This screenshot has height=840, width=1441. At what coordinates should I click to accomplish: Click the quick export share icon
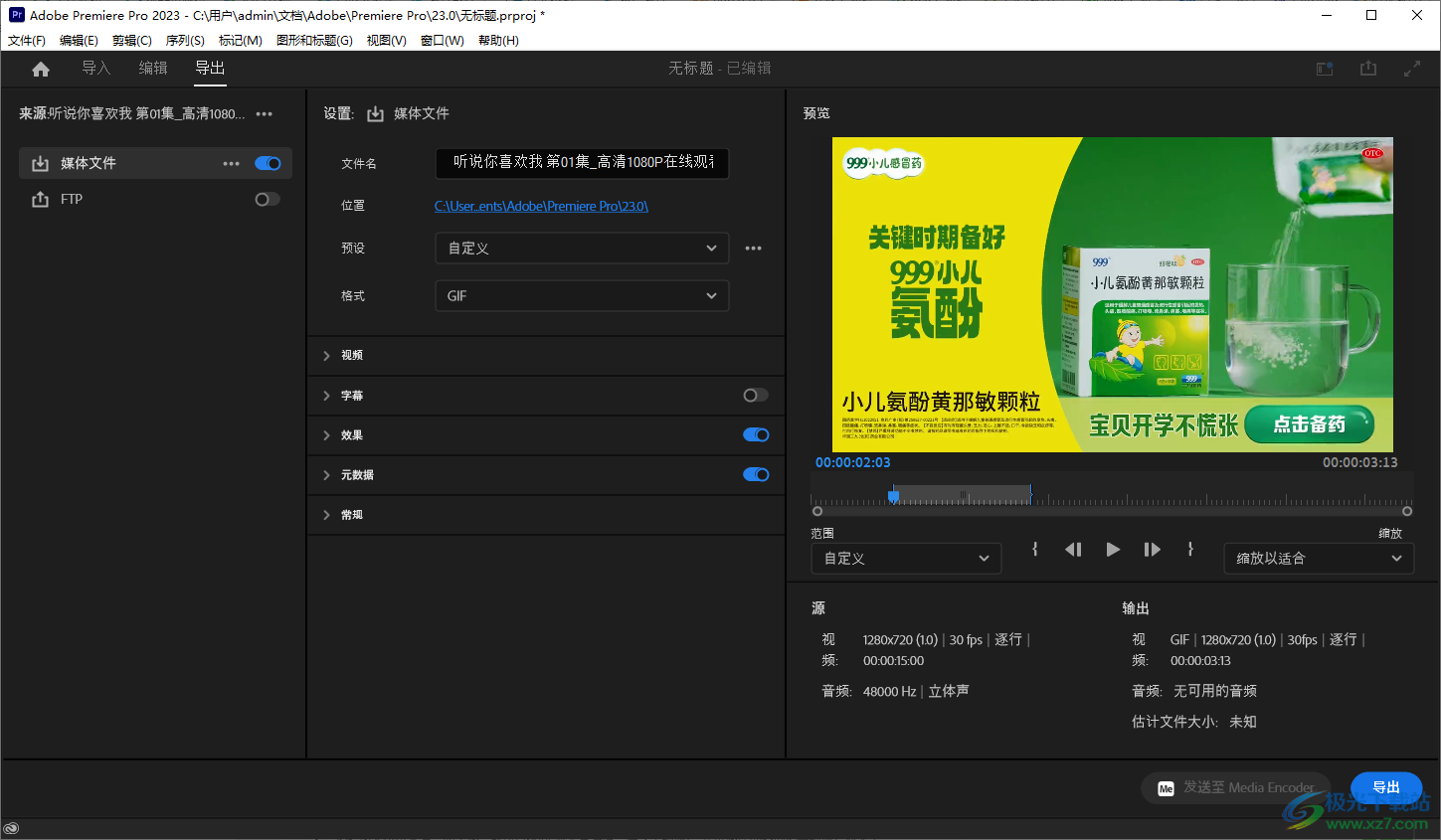1368,69
